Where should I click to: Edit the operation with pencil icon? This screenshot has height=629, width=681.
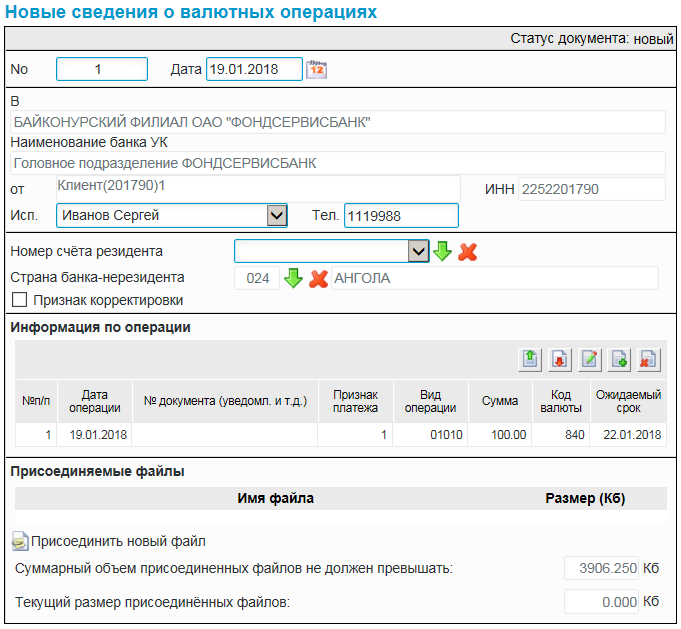[590, 359]
